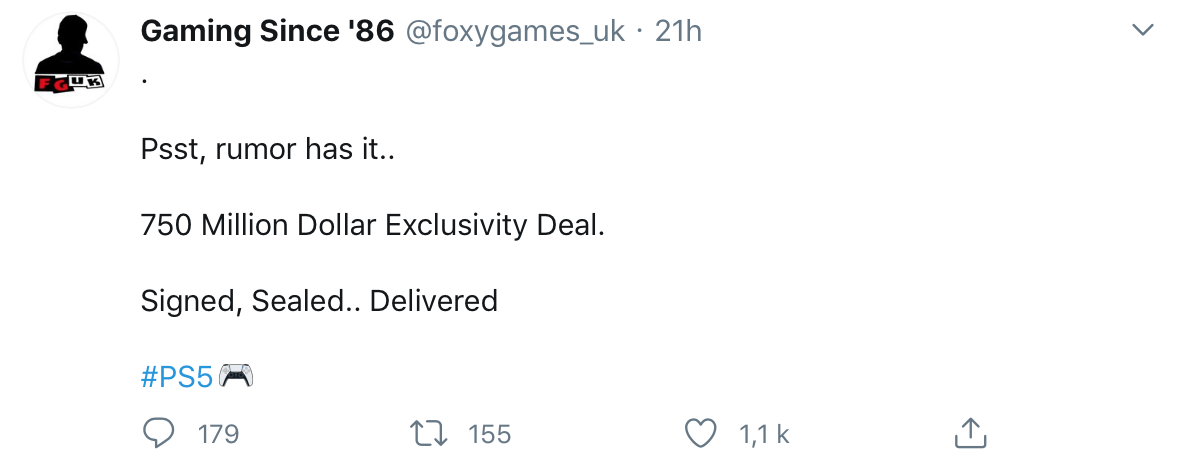The image size is (1184, 470).
Task: Click the 1,1 k likes count
Action: [x=764, y=434]
